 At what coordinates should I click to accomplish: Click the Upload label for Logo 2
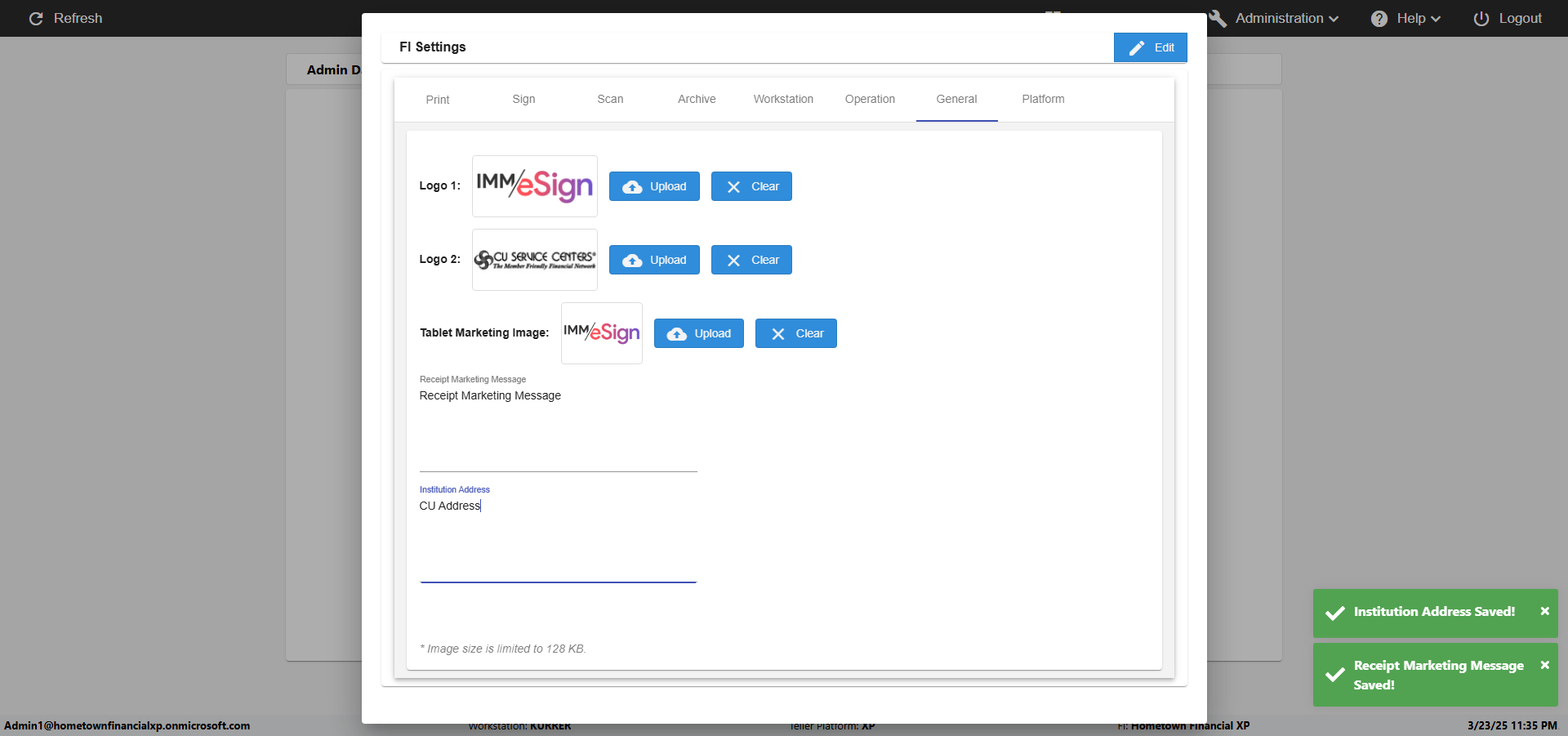[x=668, y=260]
